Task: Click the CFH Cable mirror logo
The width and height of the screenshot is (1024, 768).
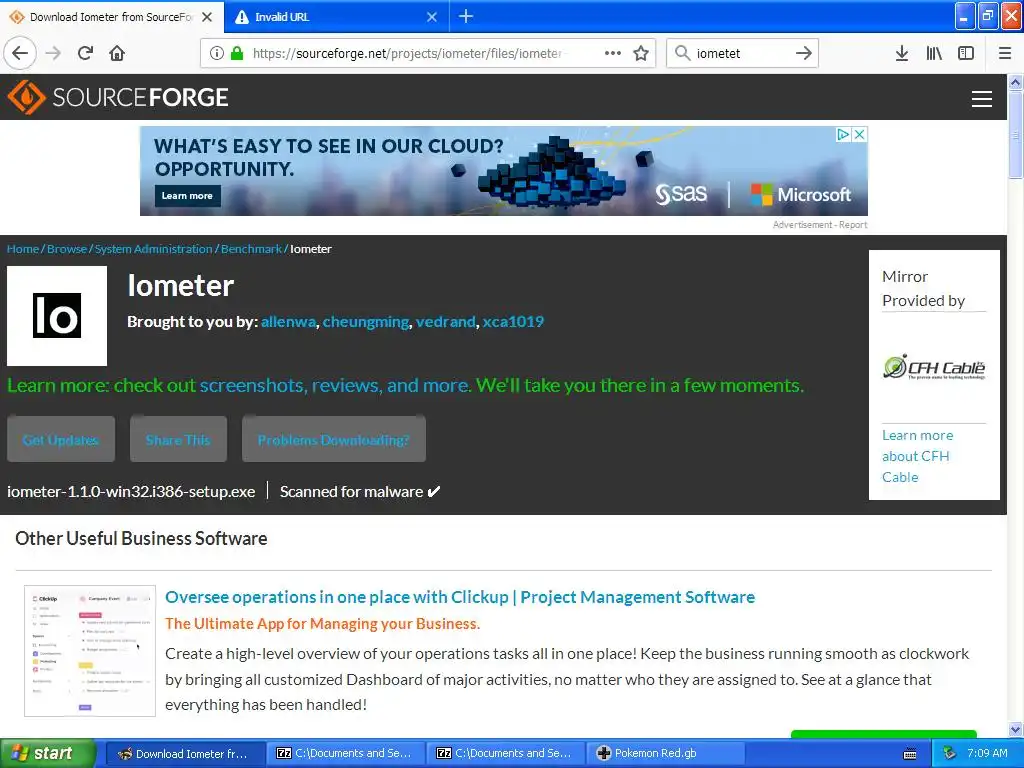Action: pyautogui.click(x=934, y=367)
